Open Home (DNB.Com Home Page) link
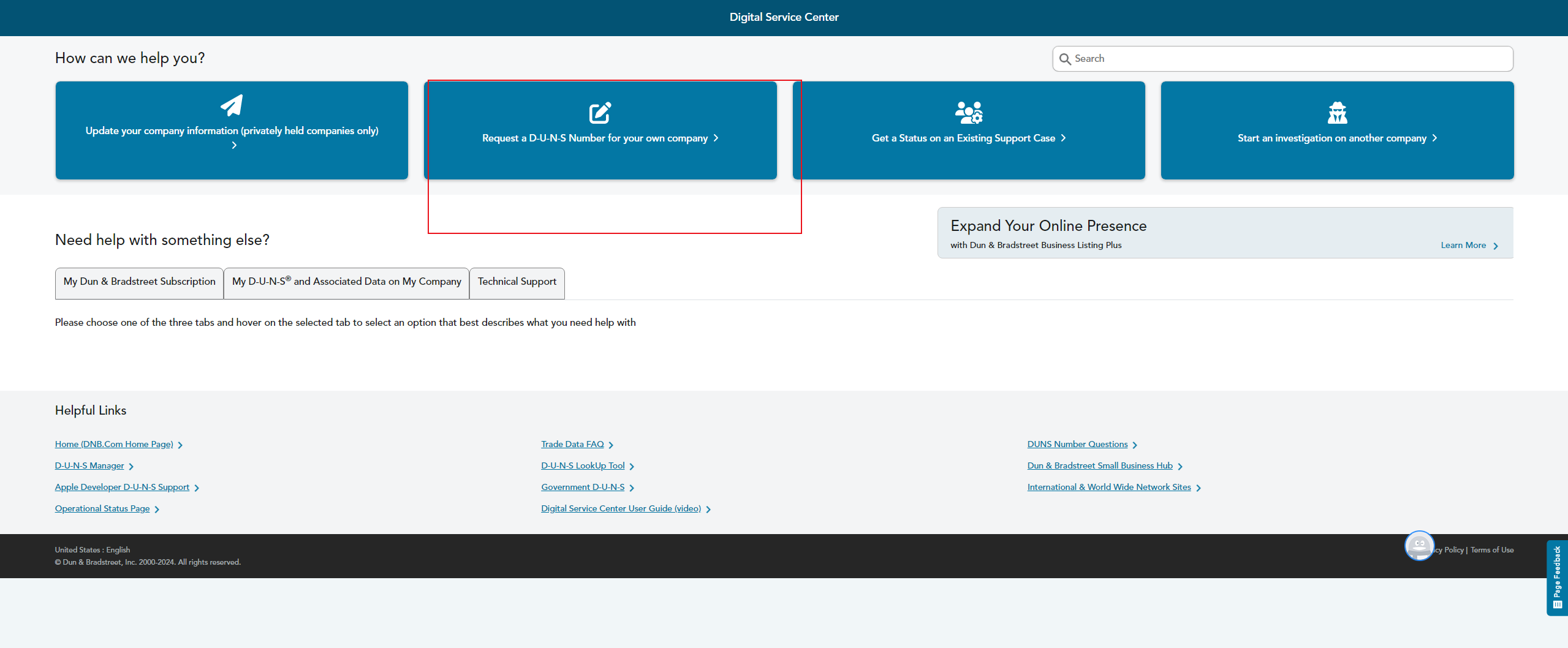Screen dimensions: 1568x648 coord(114,444)
